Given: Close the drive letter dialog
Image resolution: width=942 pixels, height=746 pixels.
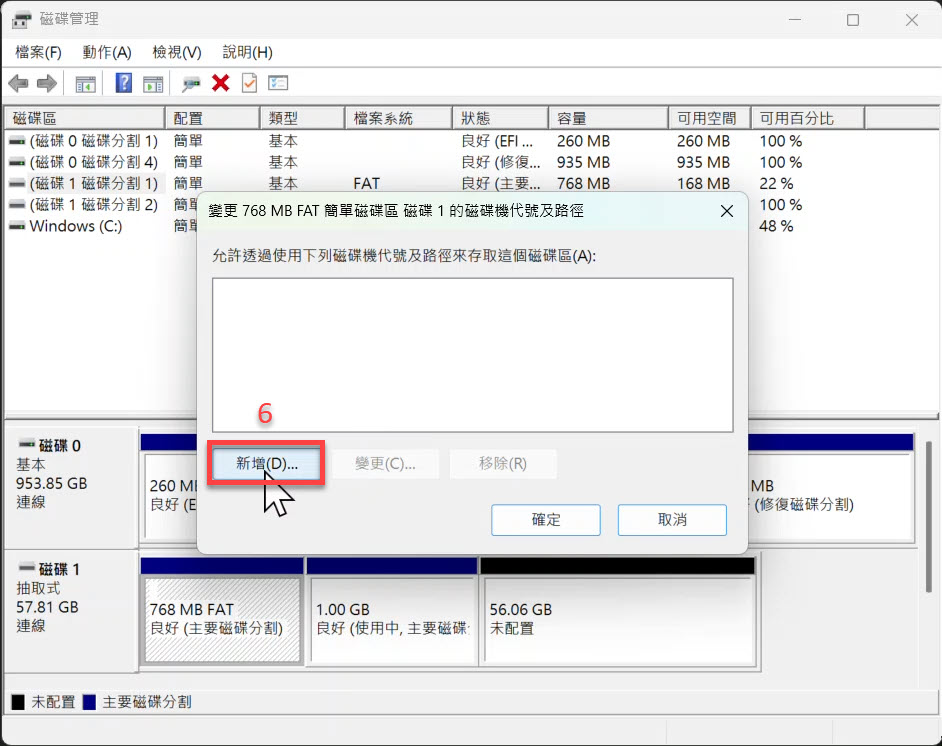Looking at the screenshot, I should point(726,211).
